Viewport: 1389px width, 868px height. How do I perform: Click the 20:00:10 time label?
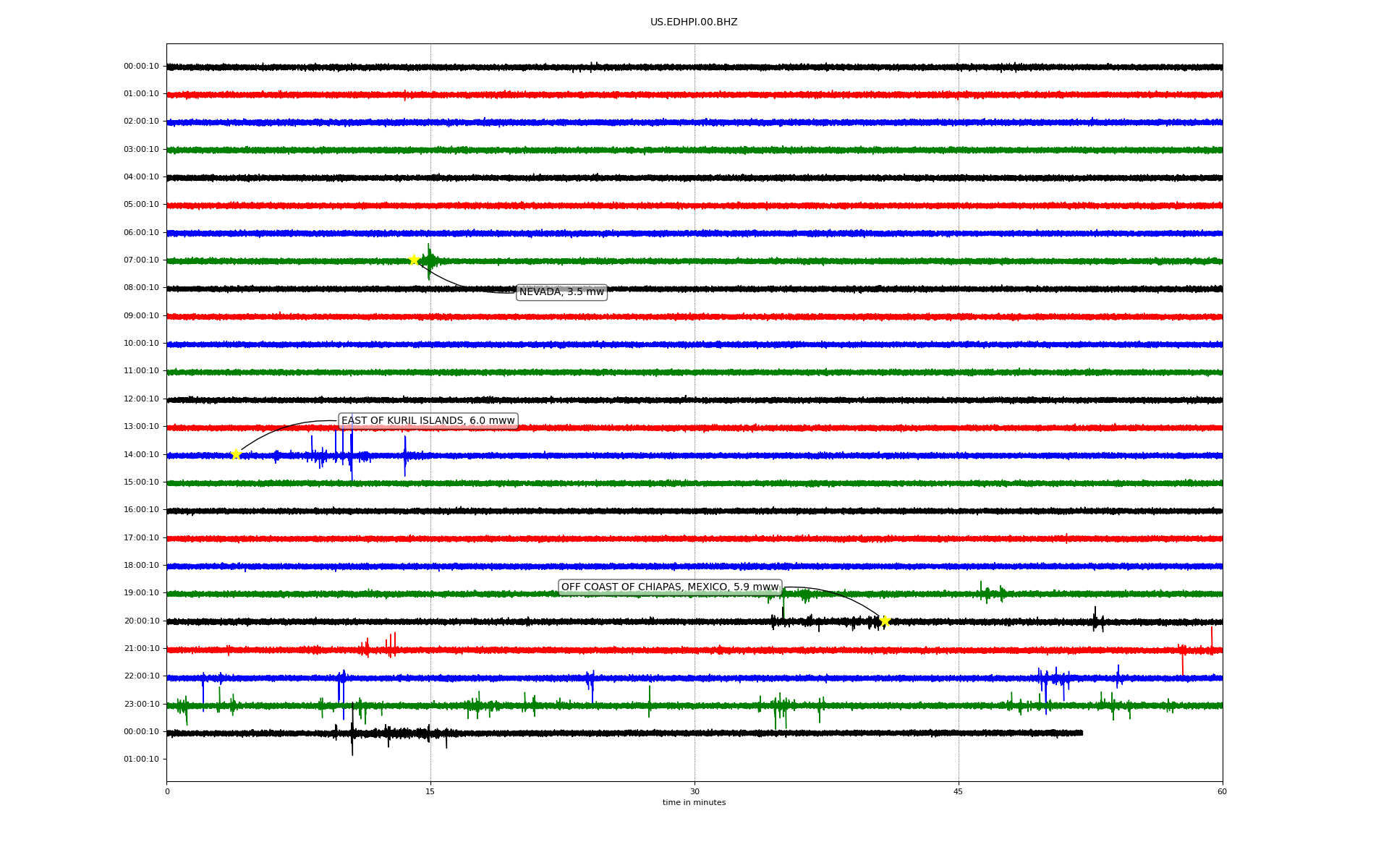(x=141, y=621)
